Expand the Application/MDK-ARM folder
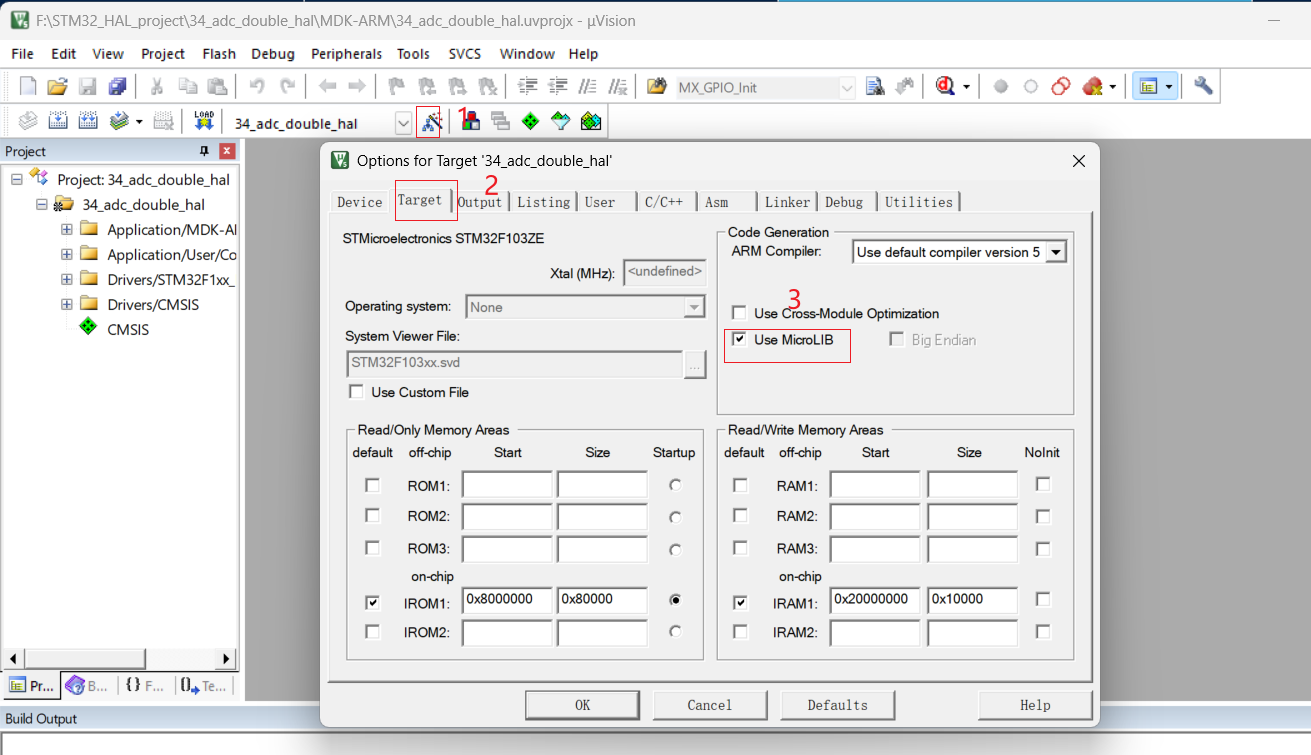The width and height of the screenshot is (1311, 755). coord(67,229)
